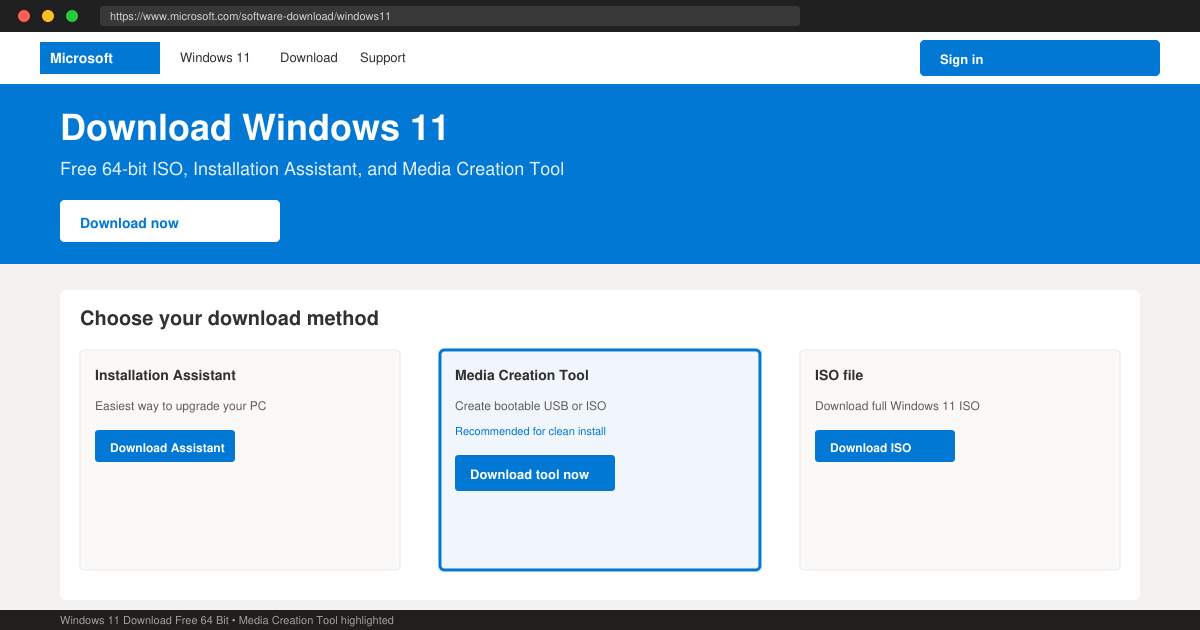Click the Download Windows 11 headline

[255, 128]
